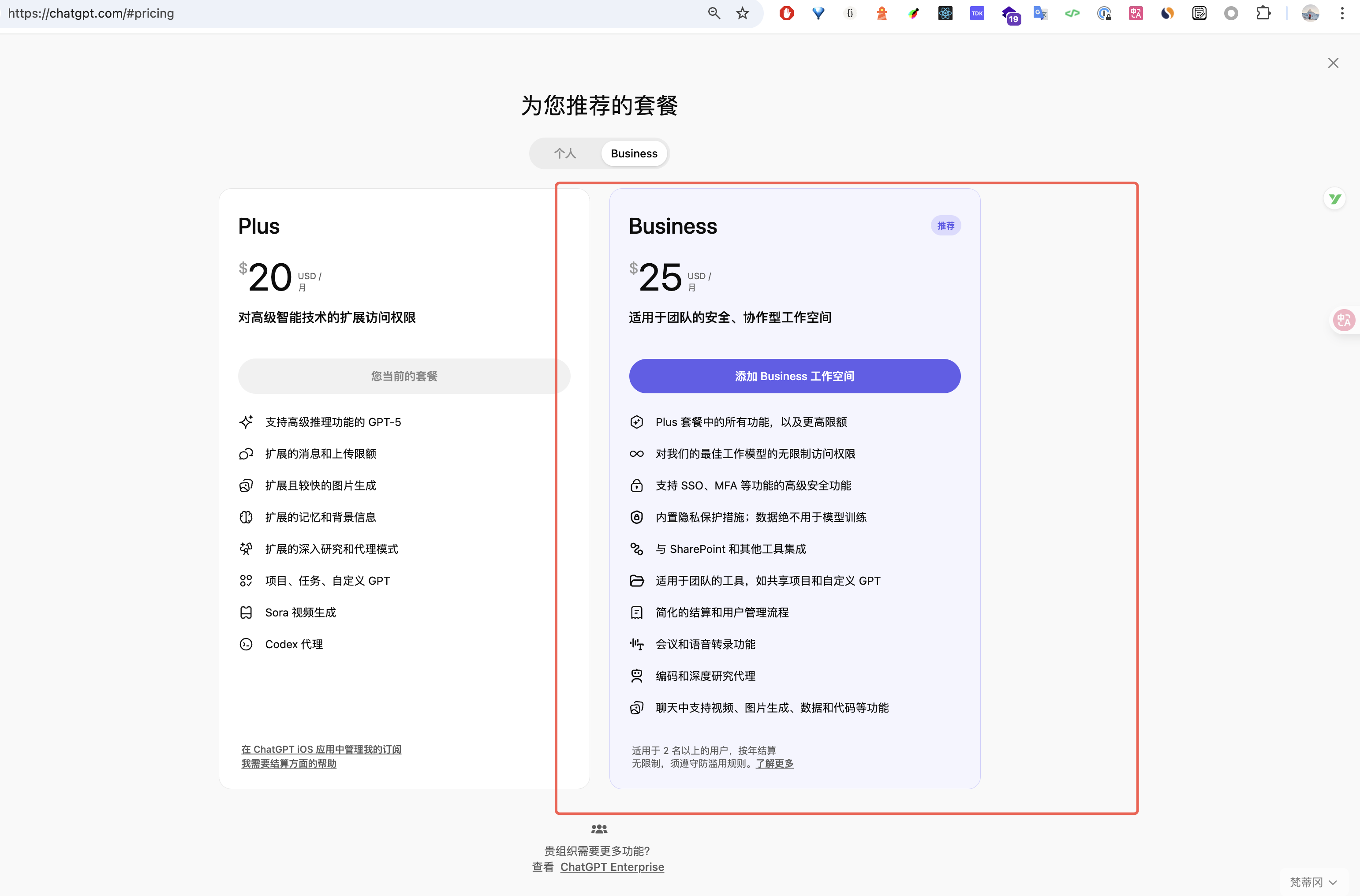The image size is (1360, 896).
Task: Bookmark this page with the star icon
Action: [742, 13]
